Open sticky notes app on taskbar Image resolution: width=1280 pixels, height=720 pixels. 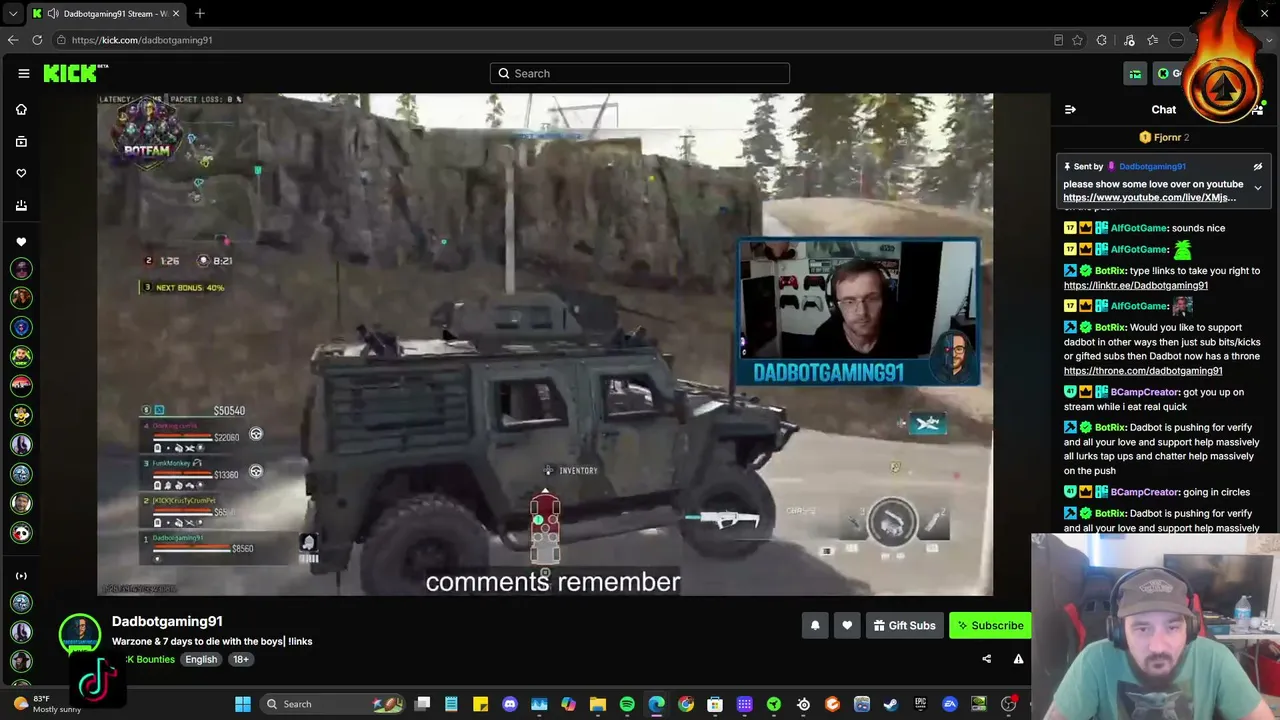(x=481, y=704)
